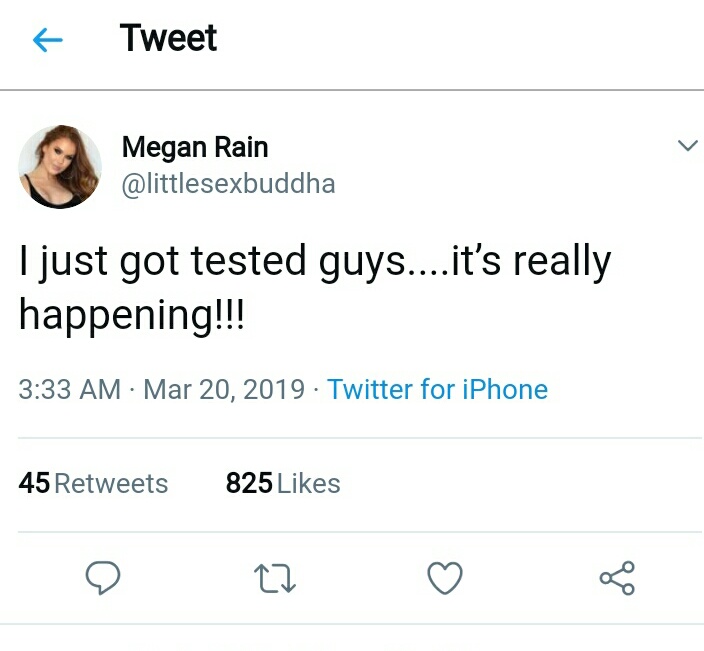Expand the tweet options chevron
Viewport: 704px width, 651px height.
tap(686, 147)
